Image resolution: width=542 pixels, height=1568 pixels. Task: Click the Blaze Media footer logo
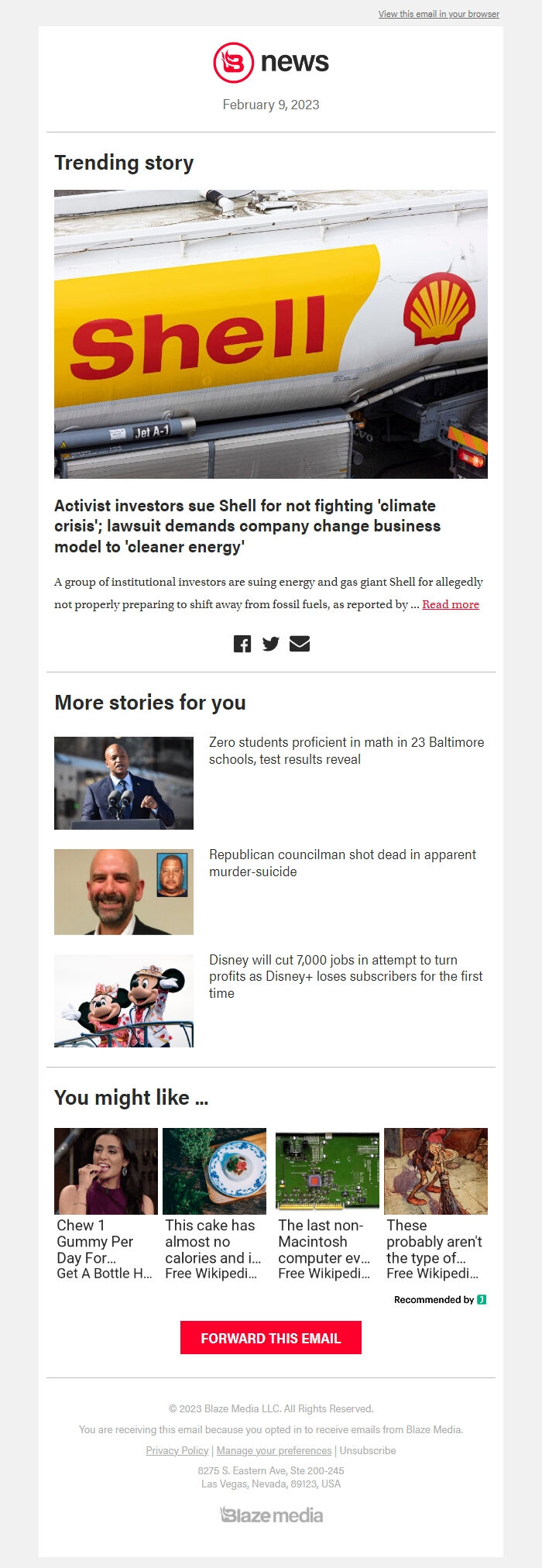(271, 1515)
